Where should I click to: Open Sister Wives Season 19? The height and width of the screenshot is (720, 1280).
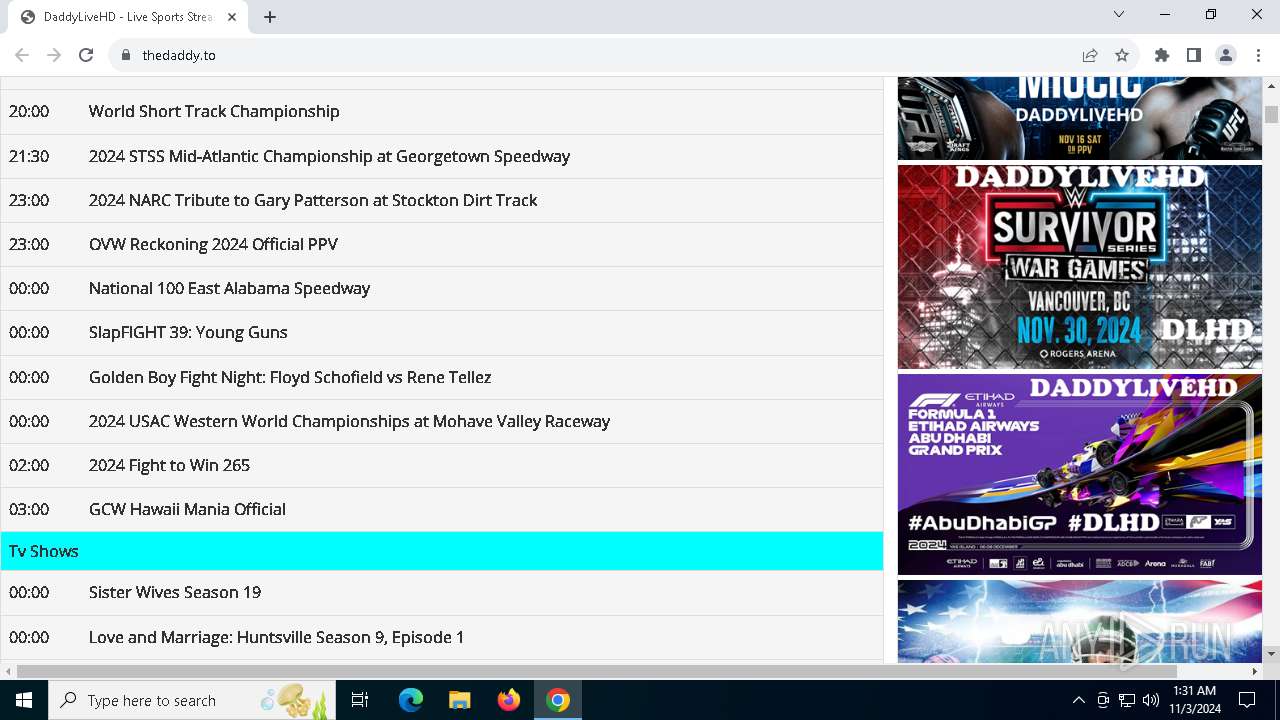pos(175,592)
